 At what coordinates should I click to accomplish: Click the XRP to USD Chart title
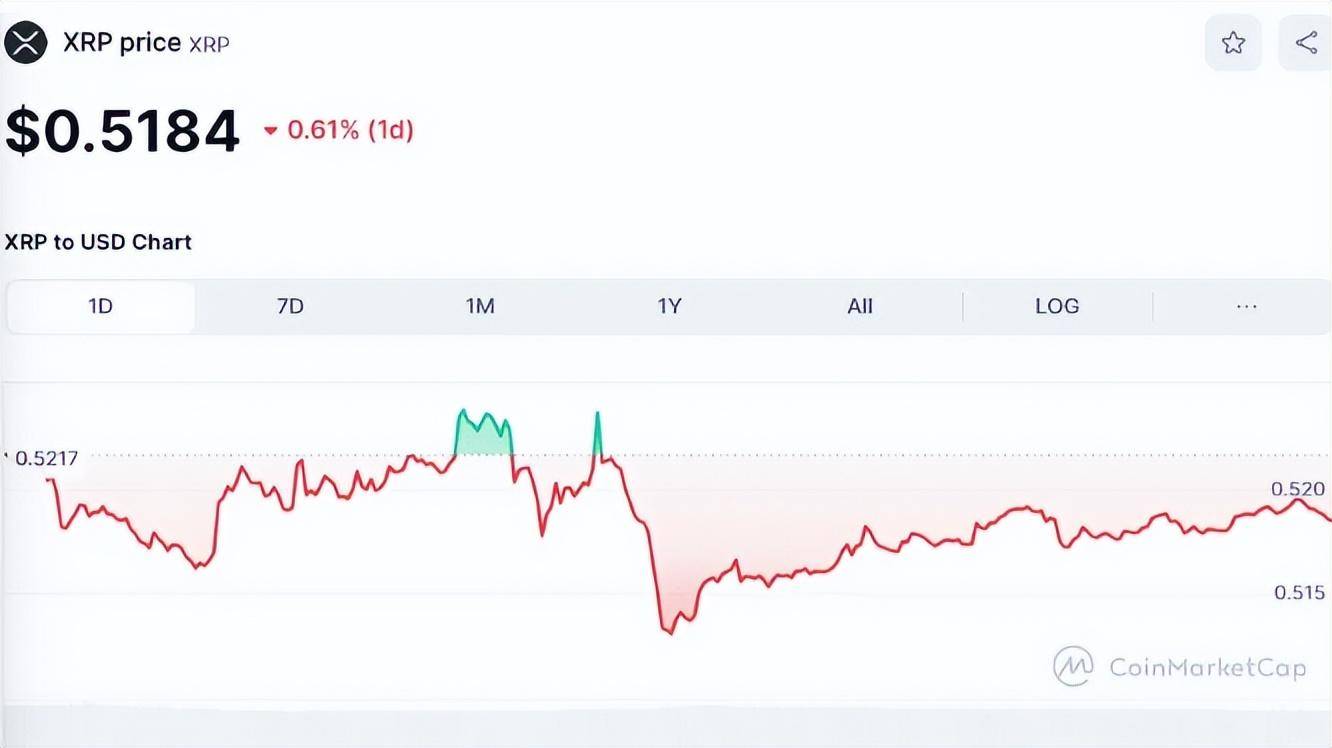coord(98,242)
